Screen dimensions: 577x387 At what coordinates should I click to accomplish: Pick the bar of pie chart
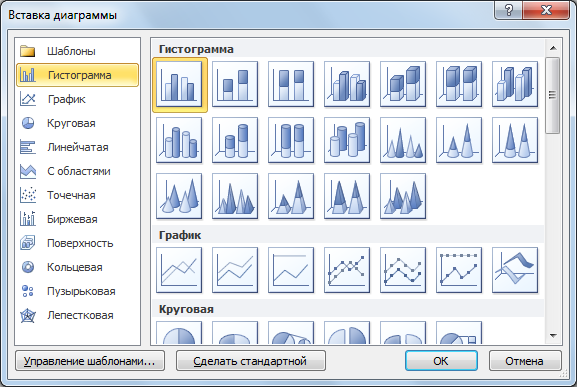point(459,333)
